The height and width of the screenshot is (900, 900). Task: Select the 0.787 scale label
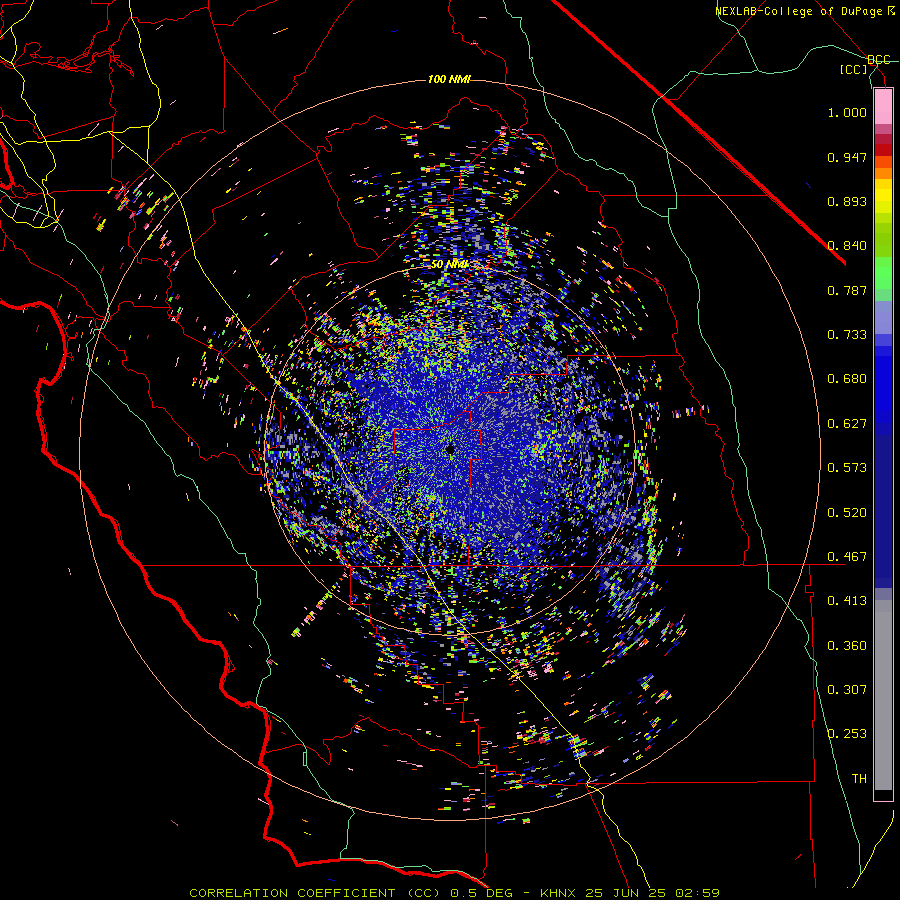[x=847, y=290]
